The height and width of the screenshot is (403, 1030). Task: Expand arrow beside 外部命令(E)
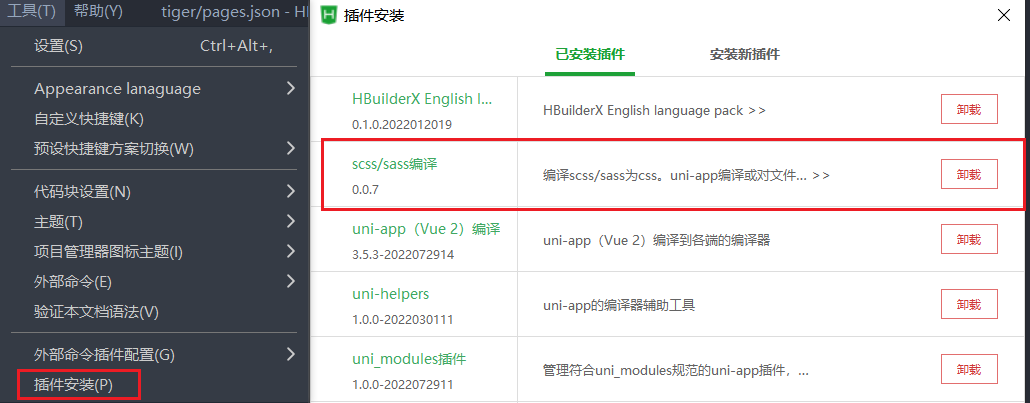291,281
